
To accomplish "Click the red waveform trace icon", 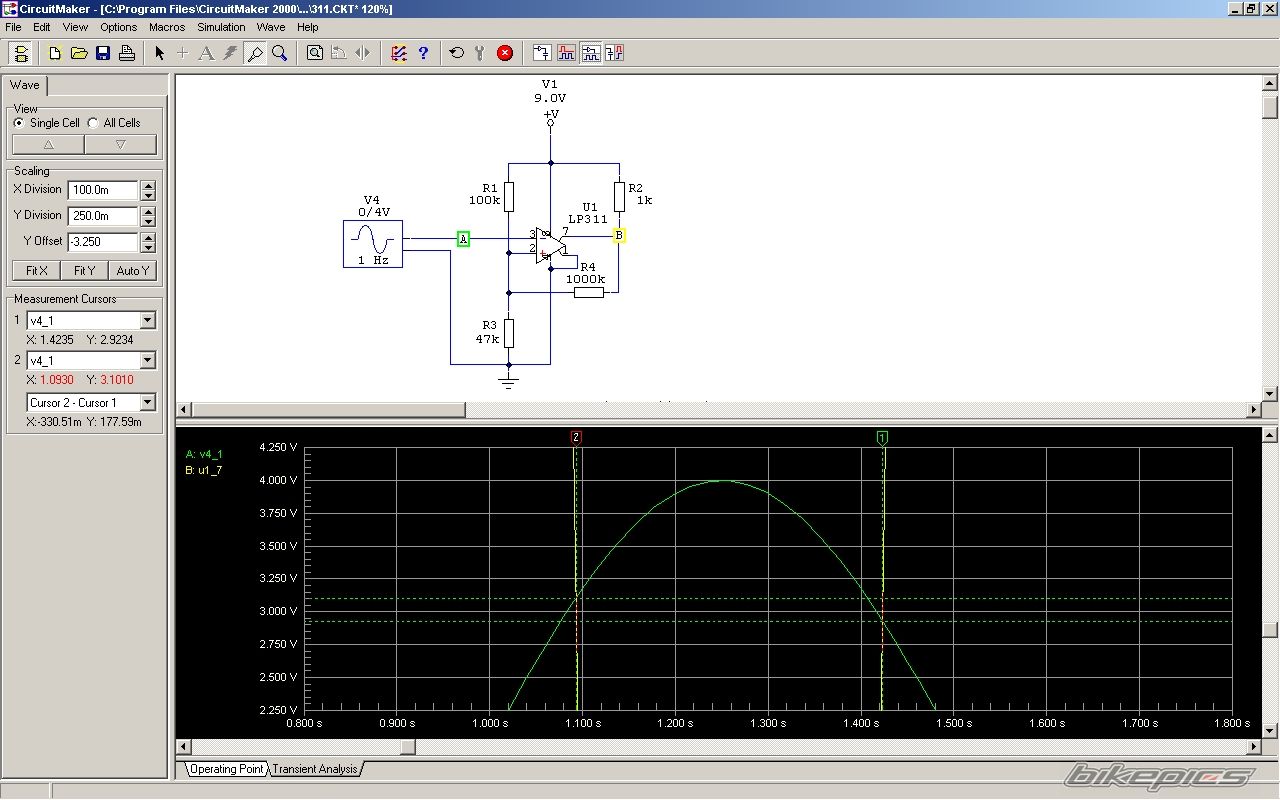I will [566, 53].
